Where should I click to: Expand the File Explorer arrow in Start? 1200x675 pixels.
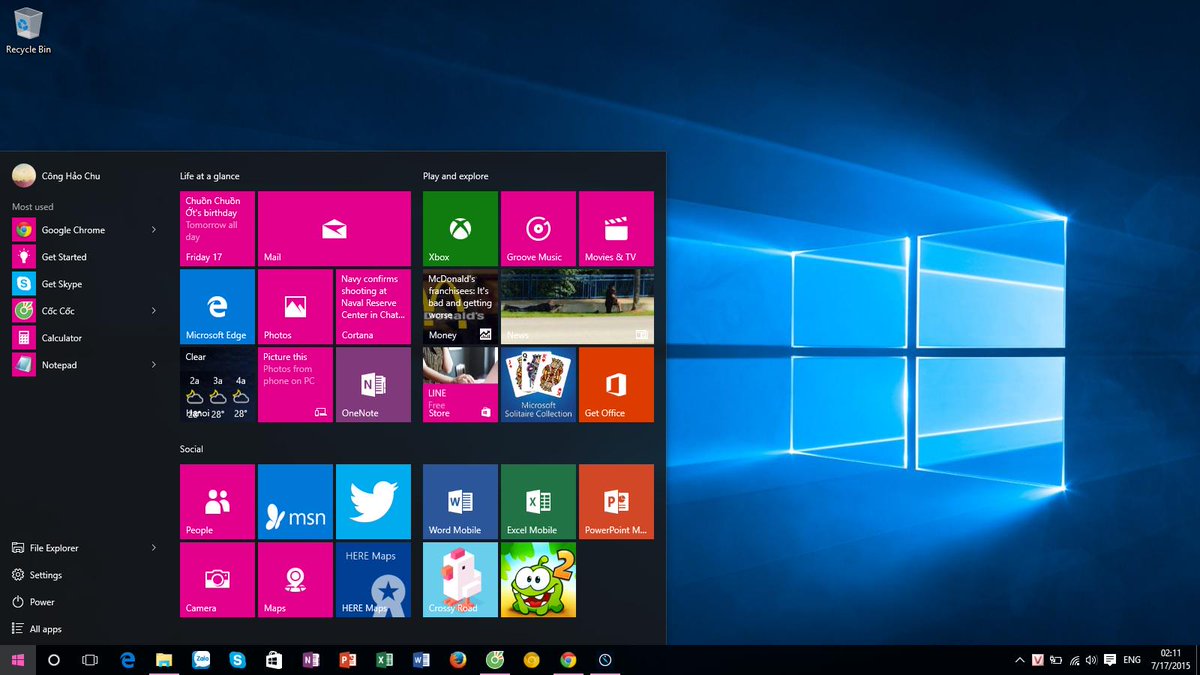154,548
